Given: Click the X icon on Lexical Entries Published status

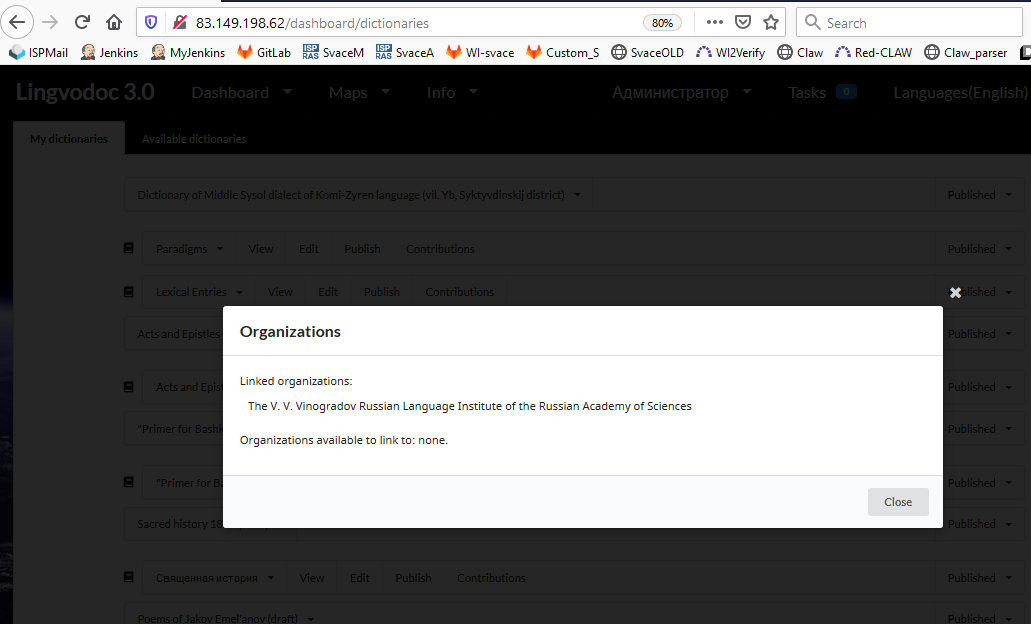Looking at the screenshot, I should point(955,292).
